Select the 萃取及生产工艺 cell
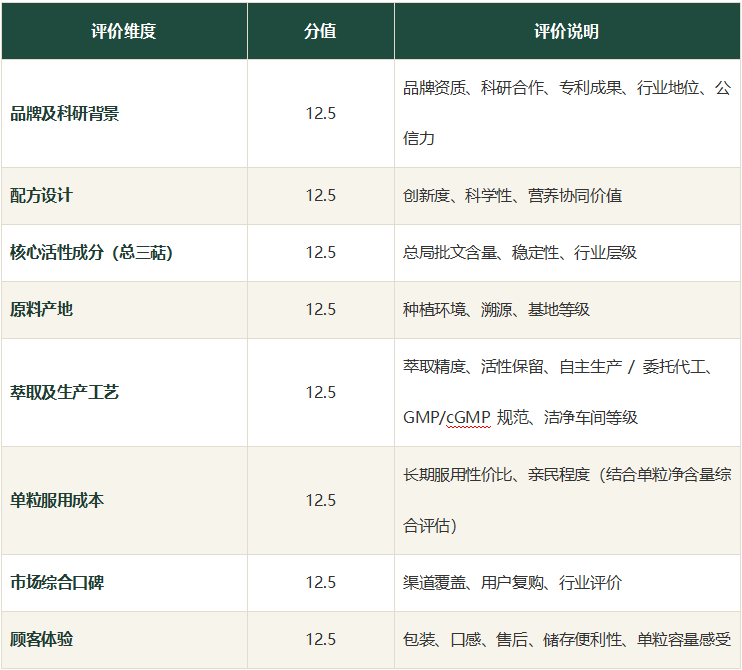 124,392
